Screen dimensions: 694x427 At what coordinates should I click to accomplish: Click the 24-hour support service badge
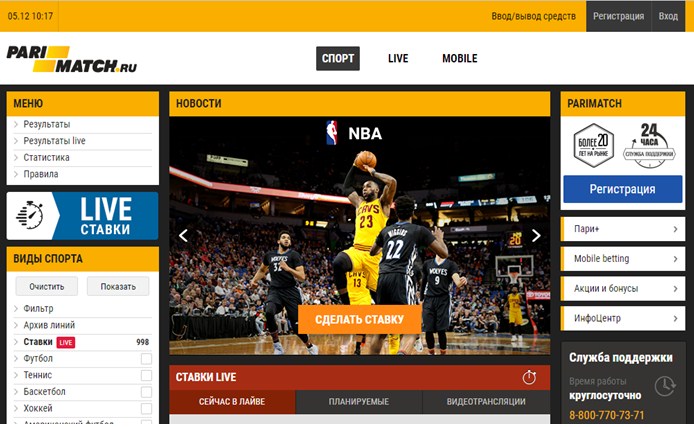coord(648,144)
